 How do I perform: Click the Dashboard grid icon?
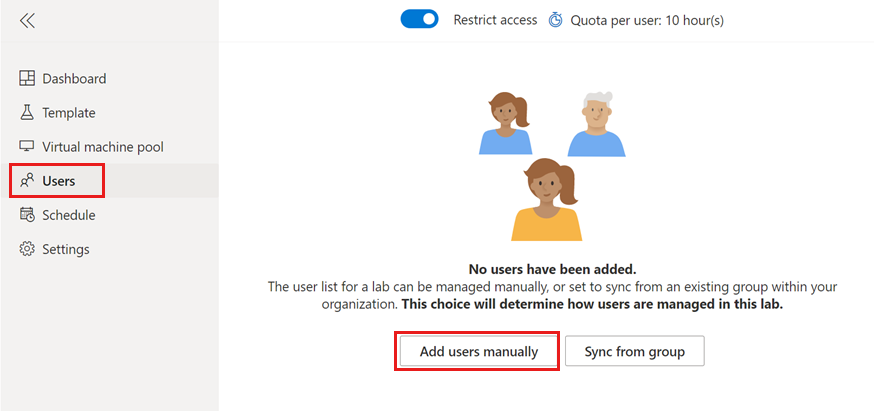click(27, 79)
